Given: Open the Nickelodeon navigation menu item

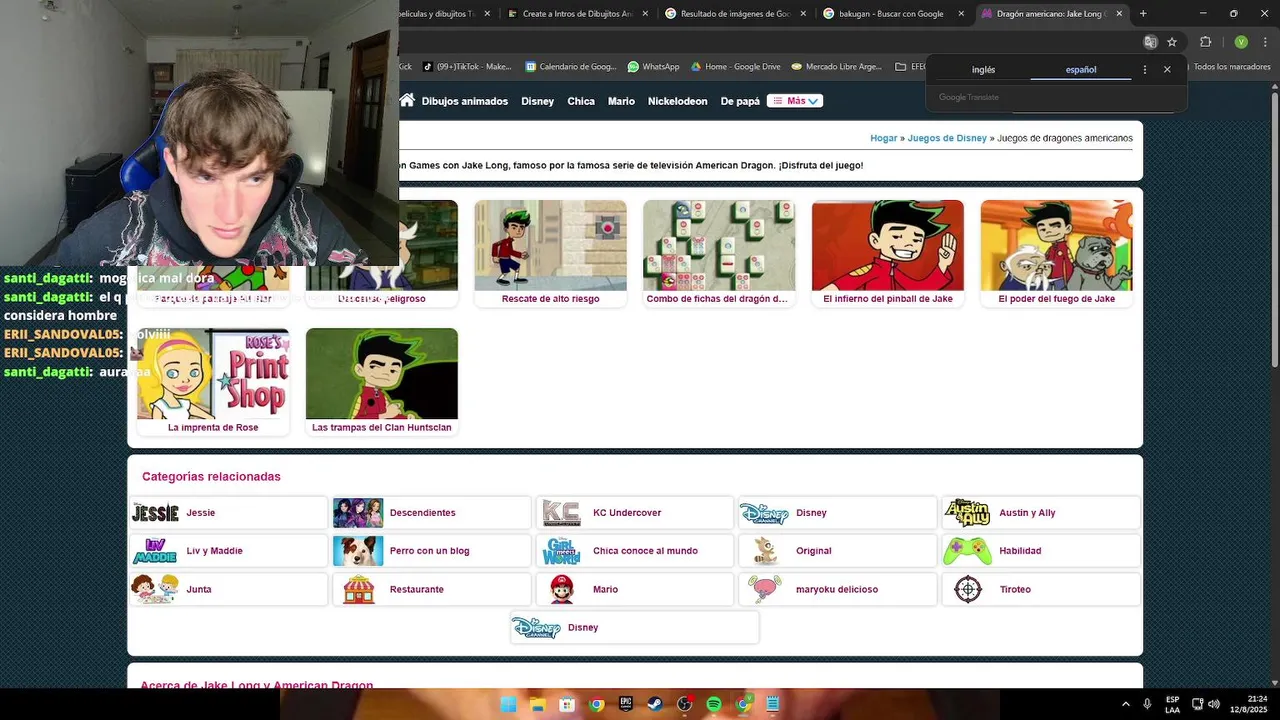Looking at the screenshot, I should point(677,101).
